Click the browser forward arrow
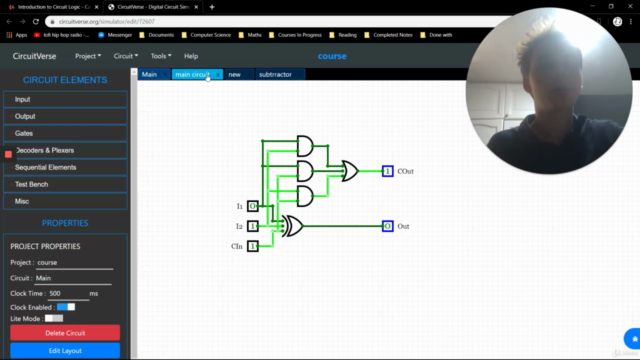Image resolution: width=640 pixels, height=360 pixels. 22,21
